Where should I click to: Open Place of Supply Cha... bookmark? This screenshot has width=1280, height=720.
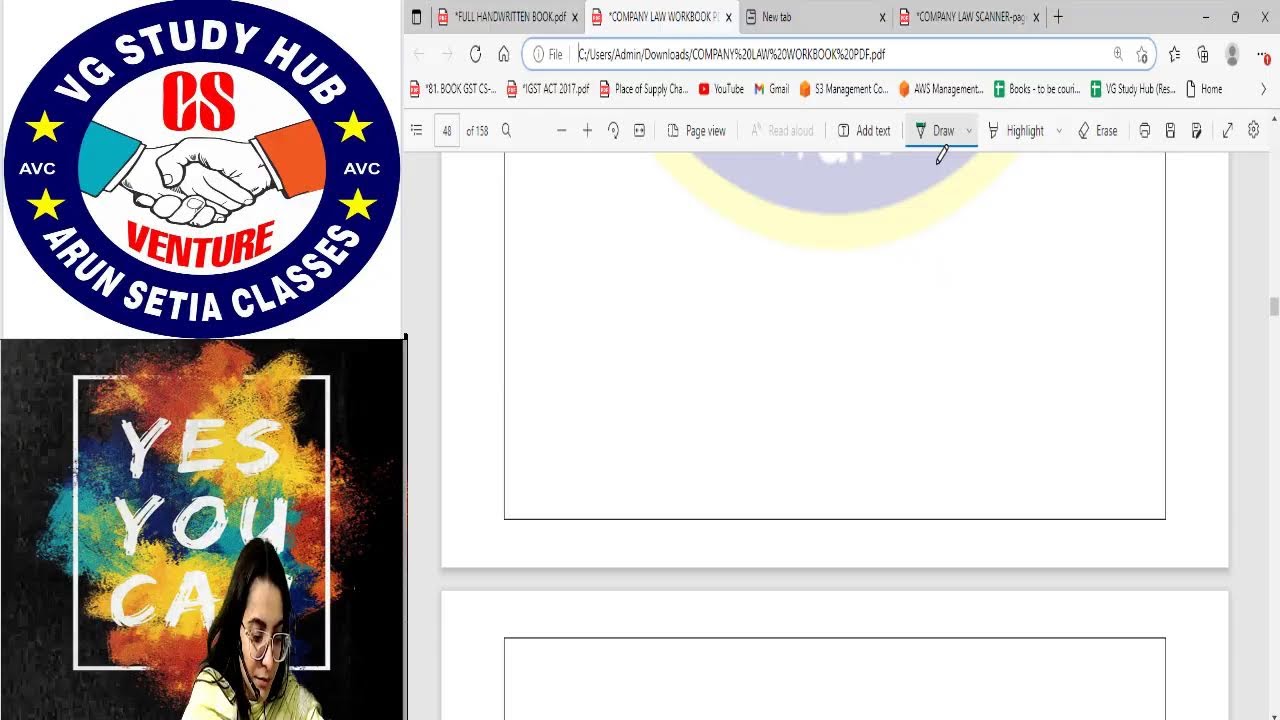644,89
